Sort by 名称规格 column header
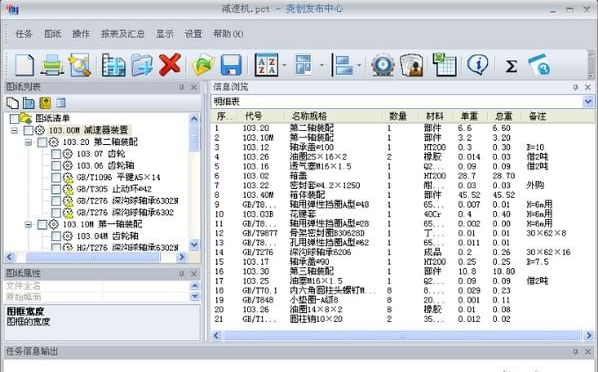Screen dimensions: 598x372 point(333,116)
